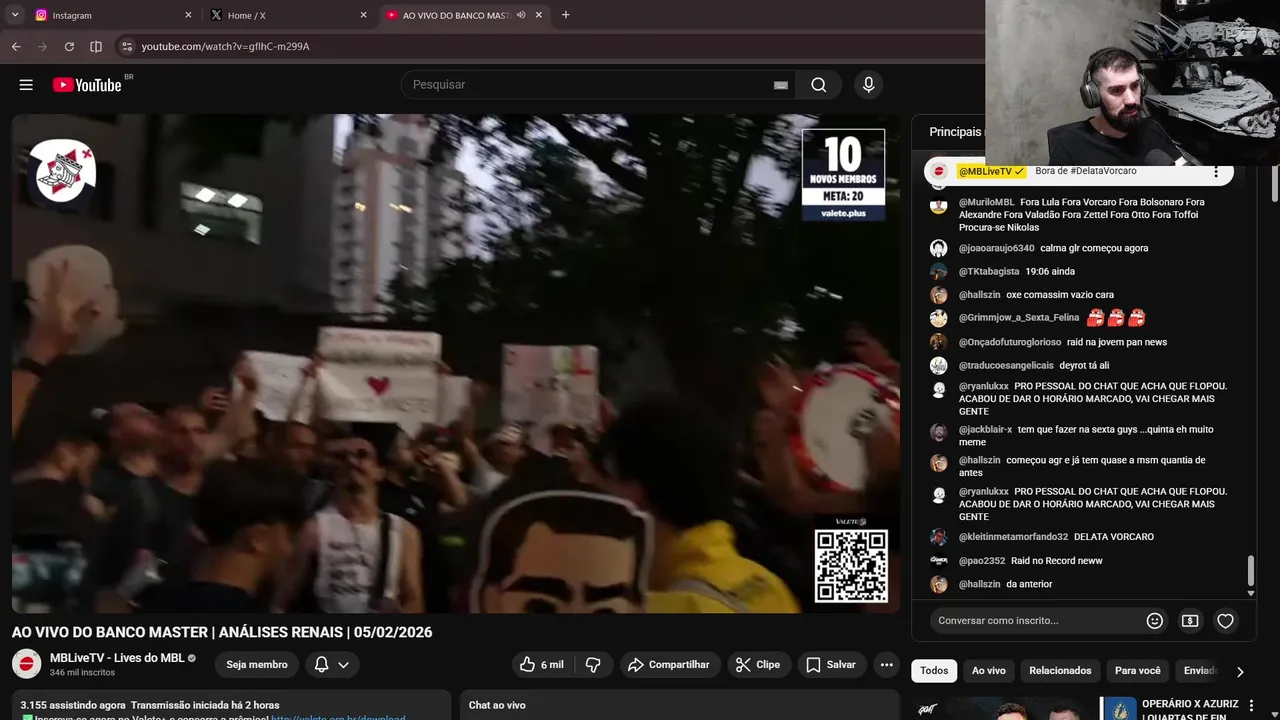The width and height of the screenshot is (1280, 720).
Task: Open the YouTube hamburger guide menu
Action: pyautogui.click(x=26, y=85)
